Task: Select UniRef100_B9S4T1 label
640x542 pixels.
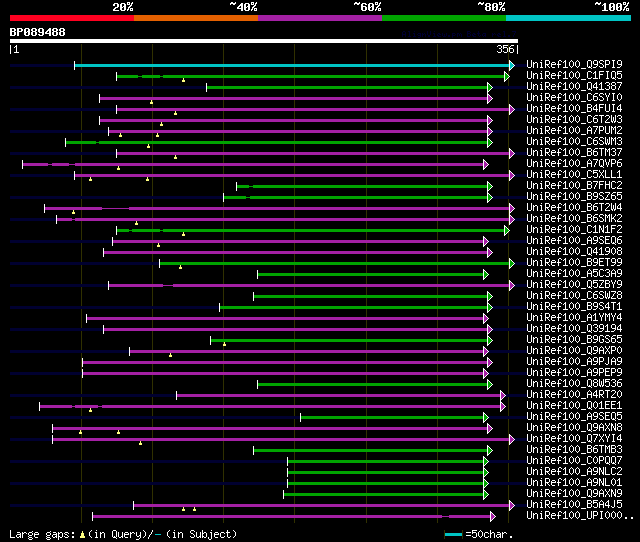Action: click(x=574, y=307)
